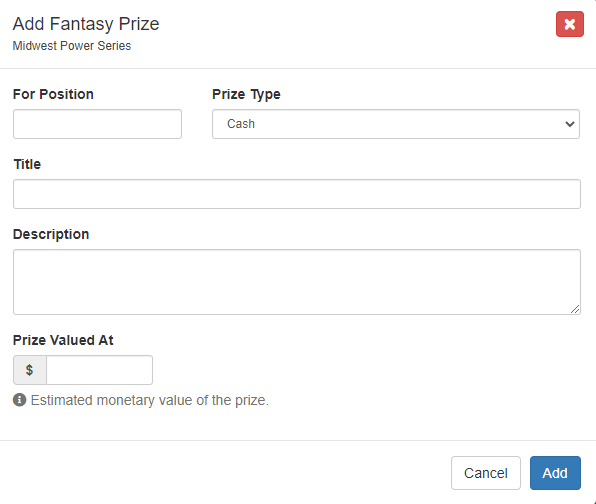Click the dollar sign addon of the prize value

point(30,370)
